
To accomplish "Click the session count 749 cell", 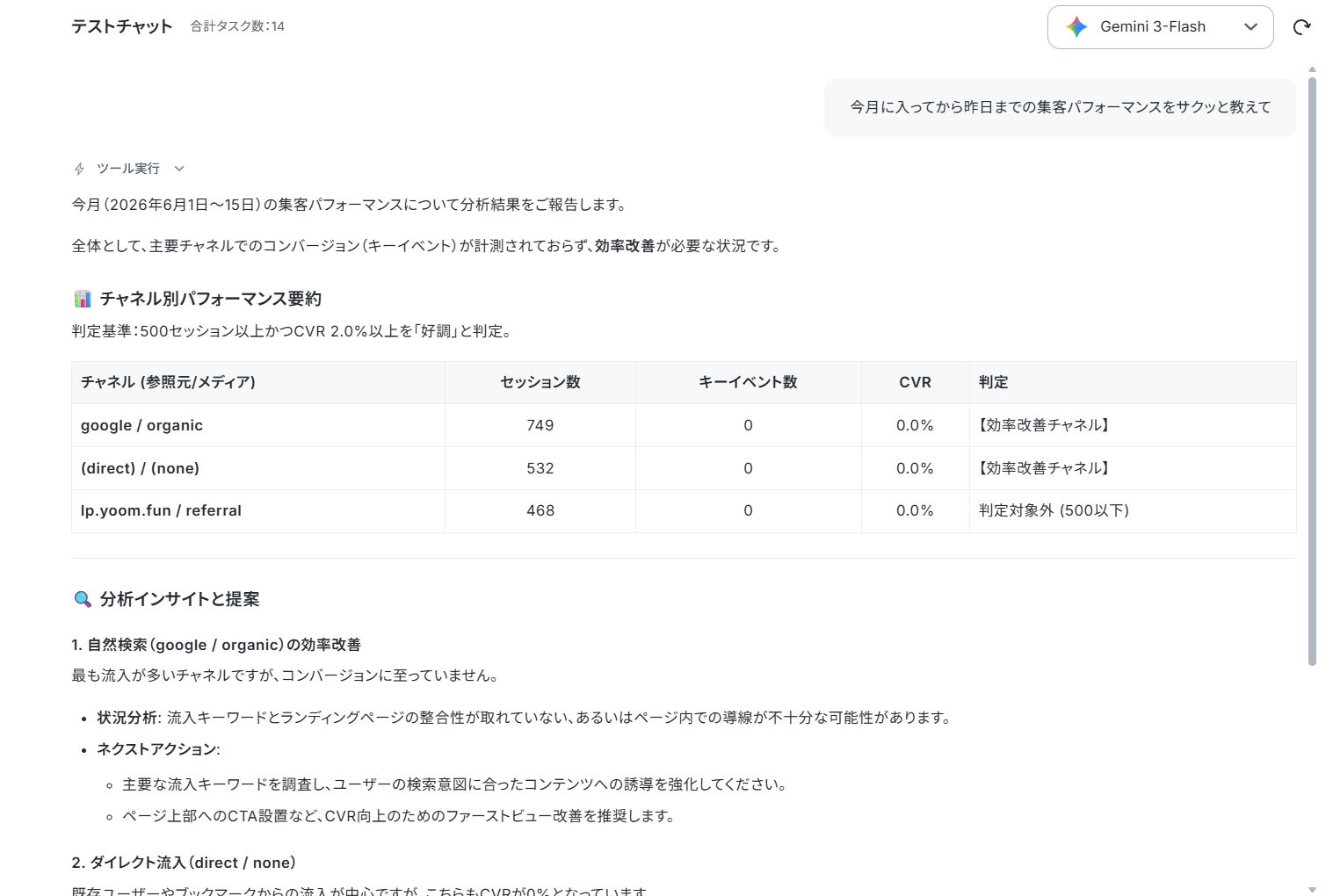I will (540, 425).
